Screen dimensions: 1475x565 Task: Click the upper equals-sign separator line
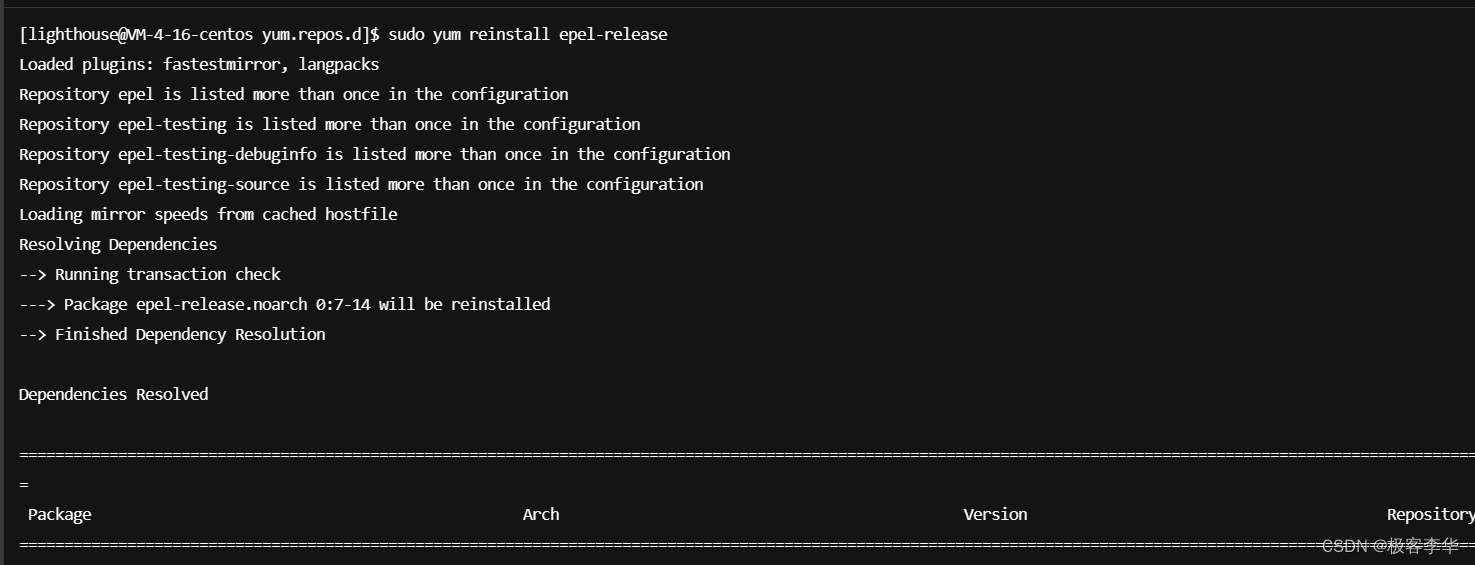click(x=700, y=454)
